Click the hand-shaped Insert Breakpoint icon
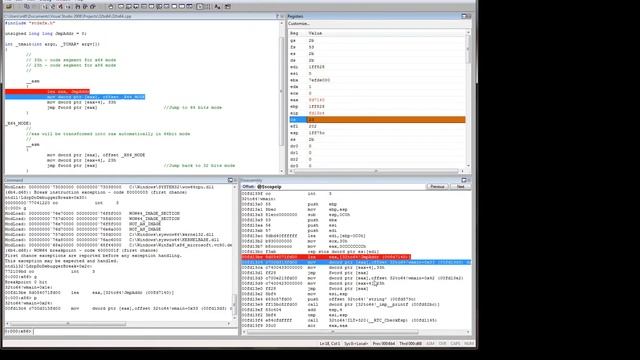This screenshot has height=360, width=640. click(x=111, y=7)
